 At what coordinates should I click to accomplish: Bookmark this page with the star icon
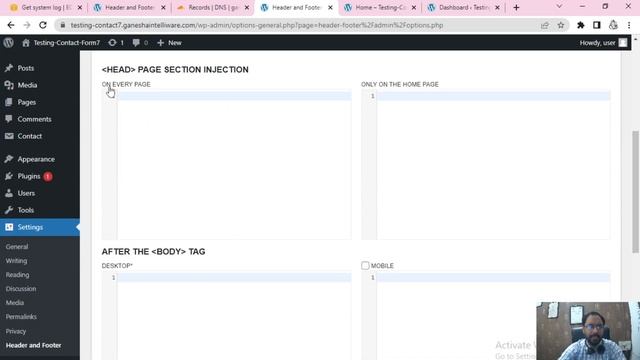point(561,25)
